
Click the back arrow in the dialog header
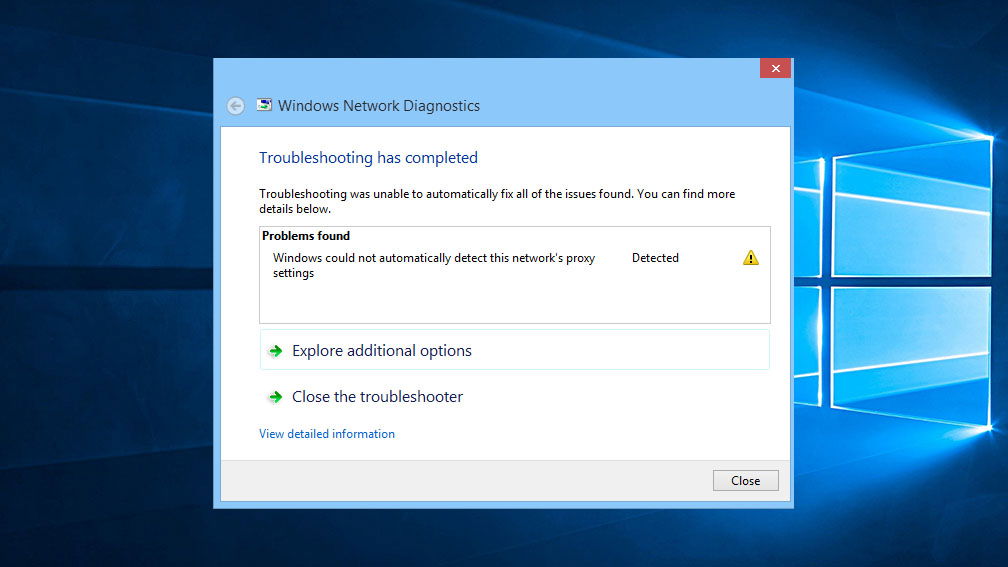click(235, 106)
